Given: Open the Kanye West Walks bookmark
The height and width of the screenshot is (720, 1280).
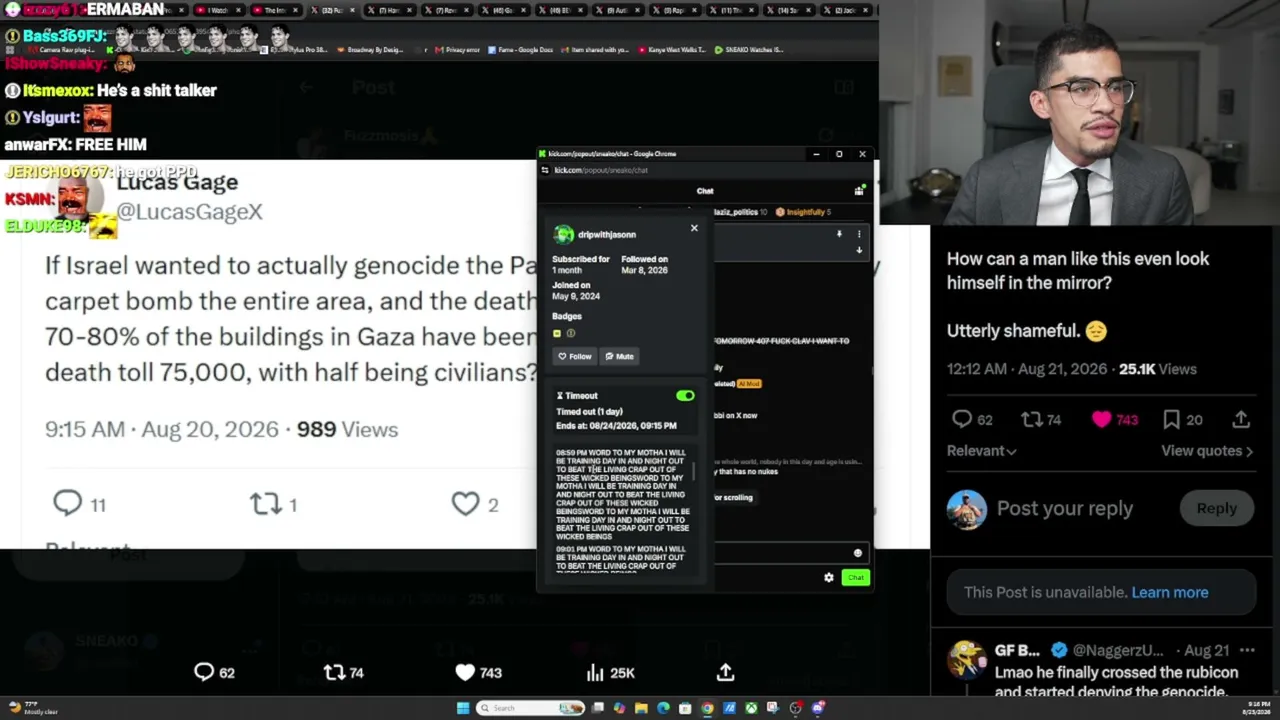Looking at the screenshot, I should click(672, 49).
